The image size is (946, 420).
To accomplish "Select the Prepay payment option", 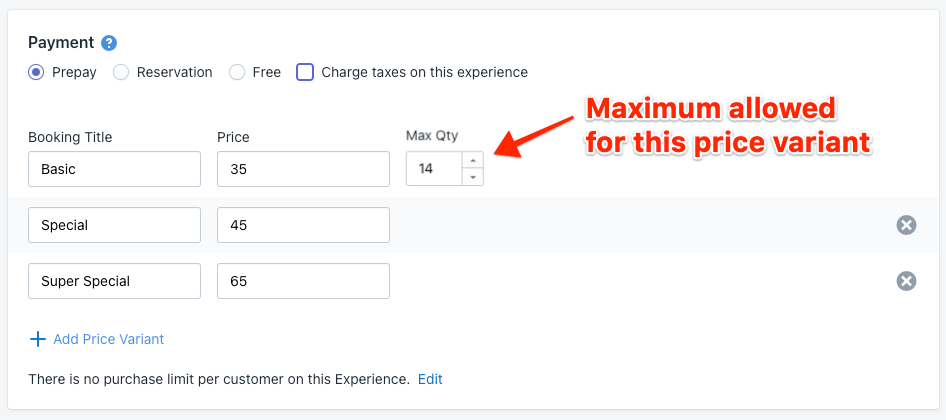I will 36,72.
